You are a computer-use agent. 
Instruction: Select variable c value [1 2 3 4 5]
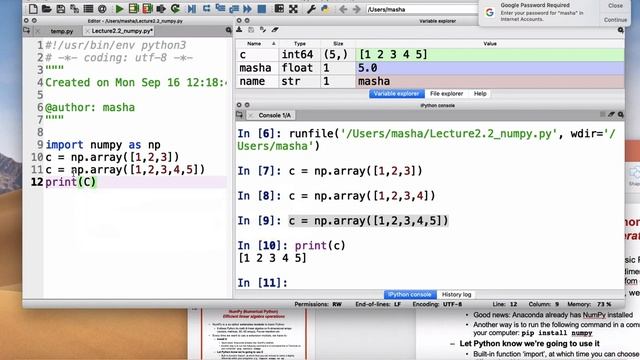pyautogui.click(x=490, y=55)
